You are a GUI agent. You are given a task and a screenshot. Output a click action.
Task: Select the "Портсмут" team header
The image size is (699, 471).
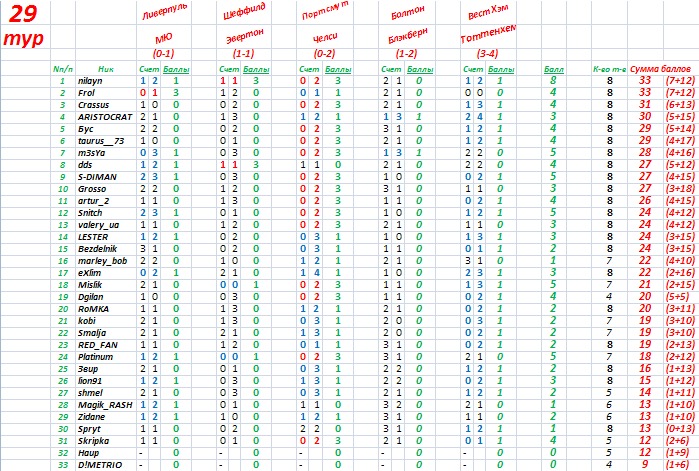pyautogui.click(x=324, y=15)
